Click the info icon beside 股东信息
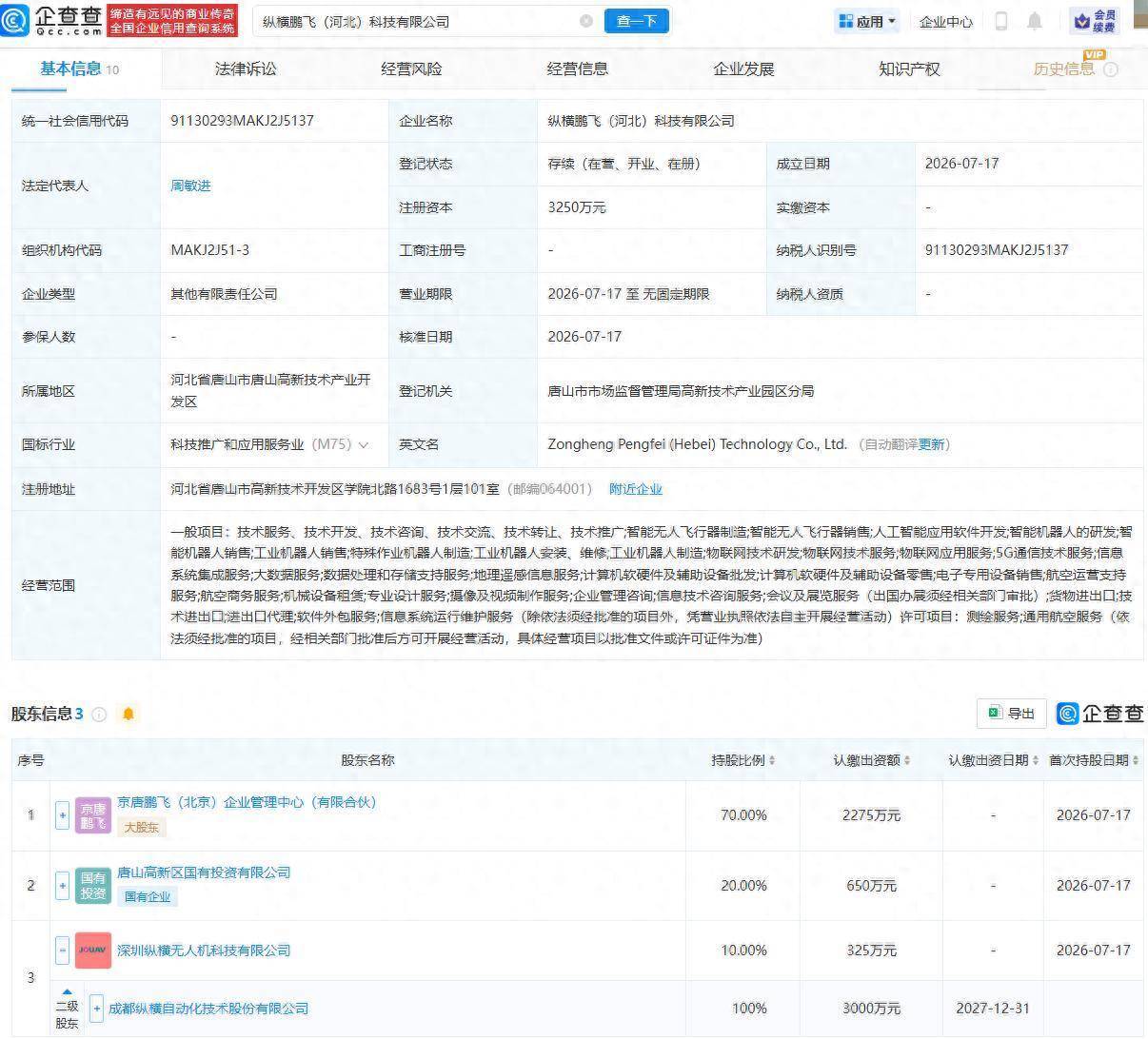The height and width of the screenshot is (1039, 1148). (99, 714)
